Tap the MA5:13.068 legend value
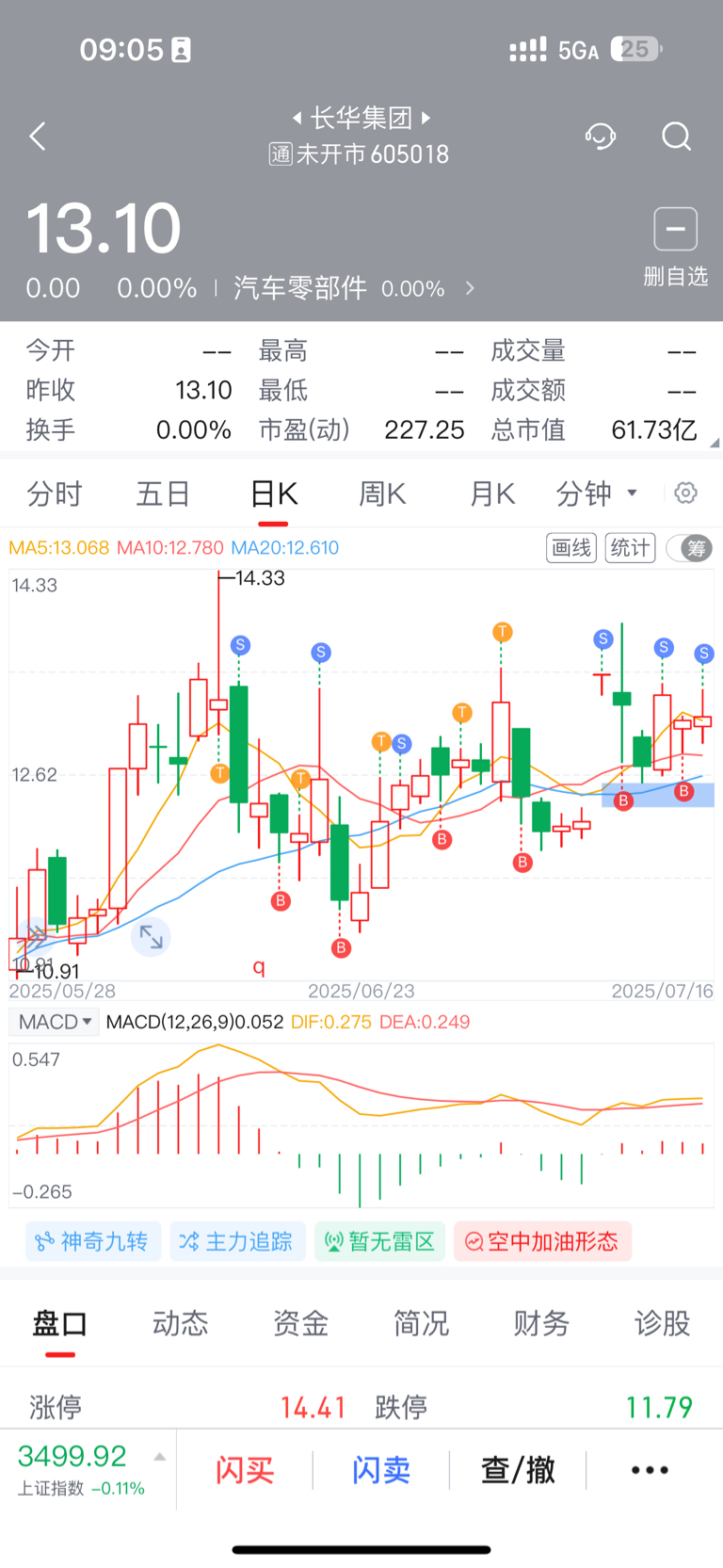723x1568 pixels. tap(58, 548)
